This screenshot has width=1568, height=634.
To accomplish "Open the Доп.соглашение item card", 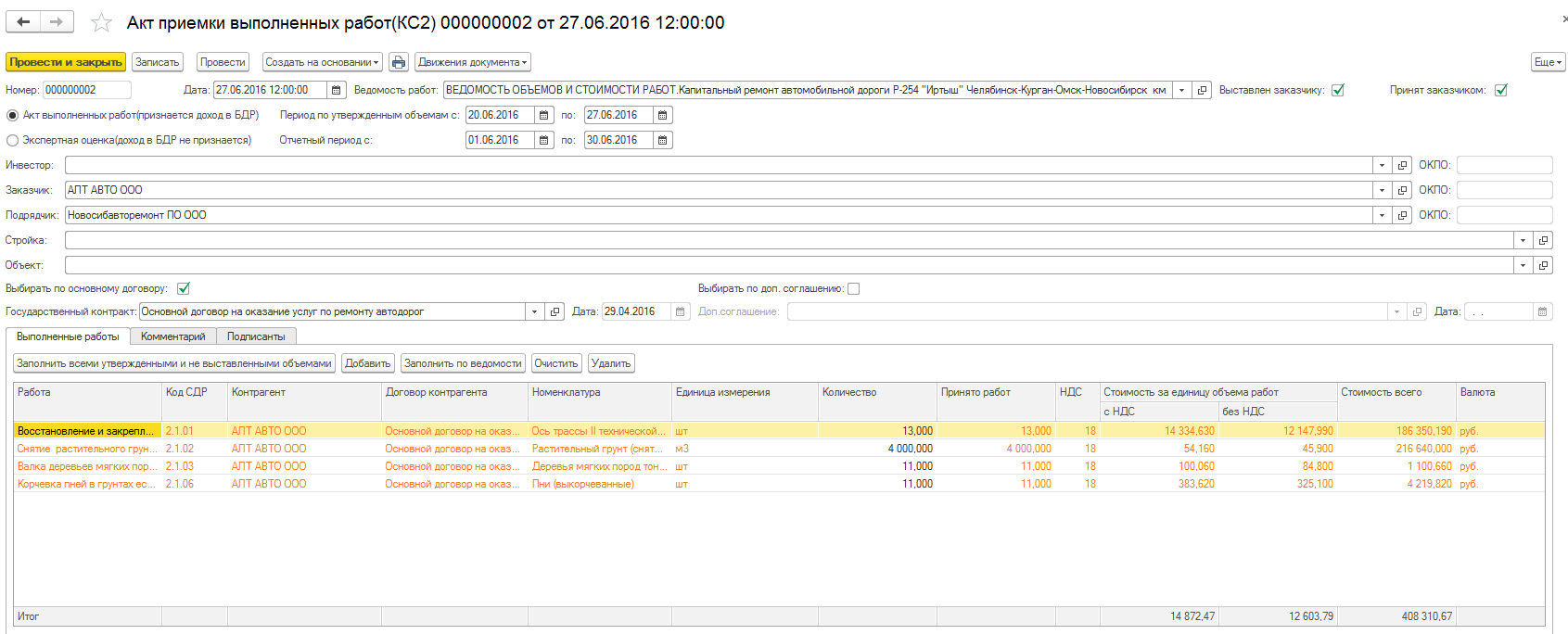I will [x=1417, y=311].
